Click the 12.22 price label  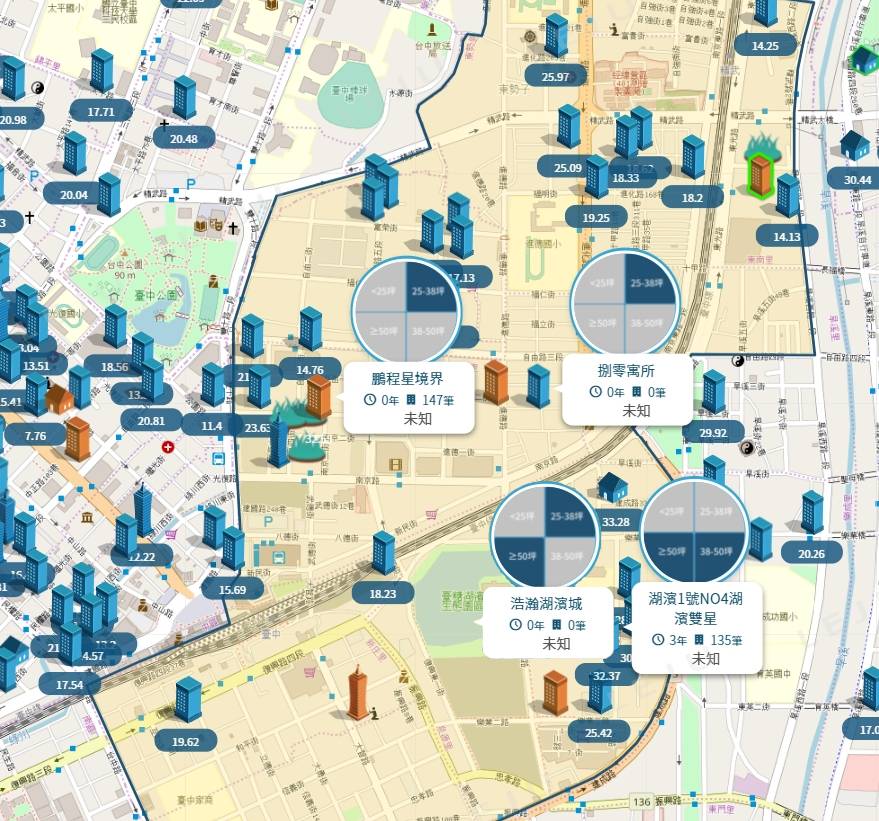tap(142, 556)
